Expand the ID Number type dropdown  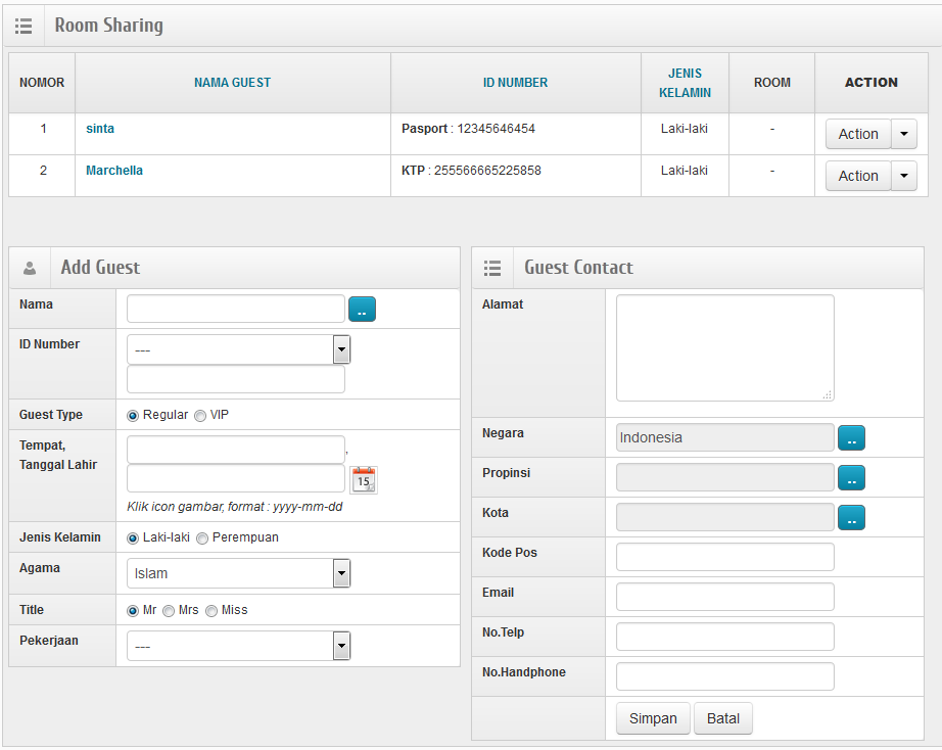click(341, 350)
